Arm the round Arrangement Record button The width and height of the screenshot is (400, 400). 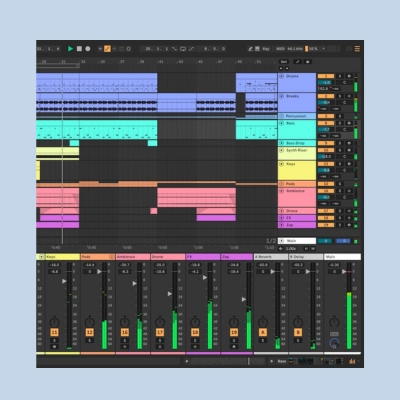point(88,49)
